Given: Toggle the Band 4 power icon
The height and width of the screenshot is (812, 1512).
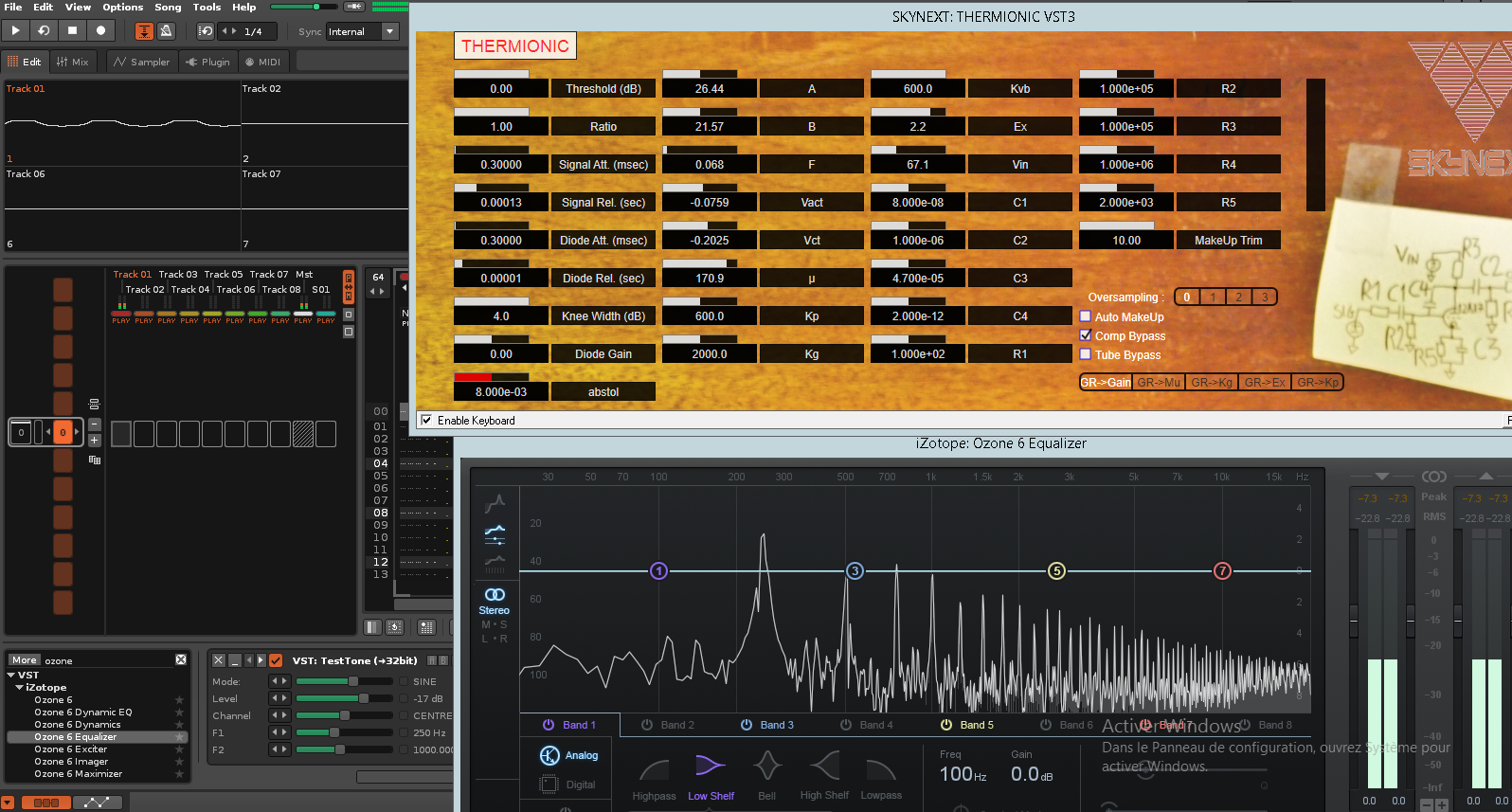Looking at the screenshot, I should click(846, 725).
